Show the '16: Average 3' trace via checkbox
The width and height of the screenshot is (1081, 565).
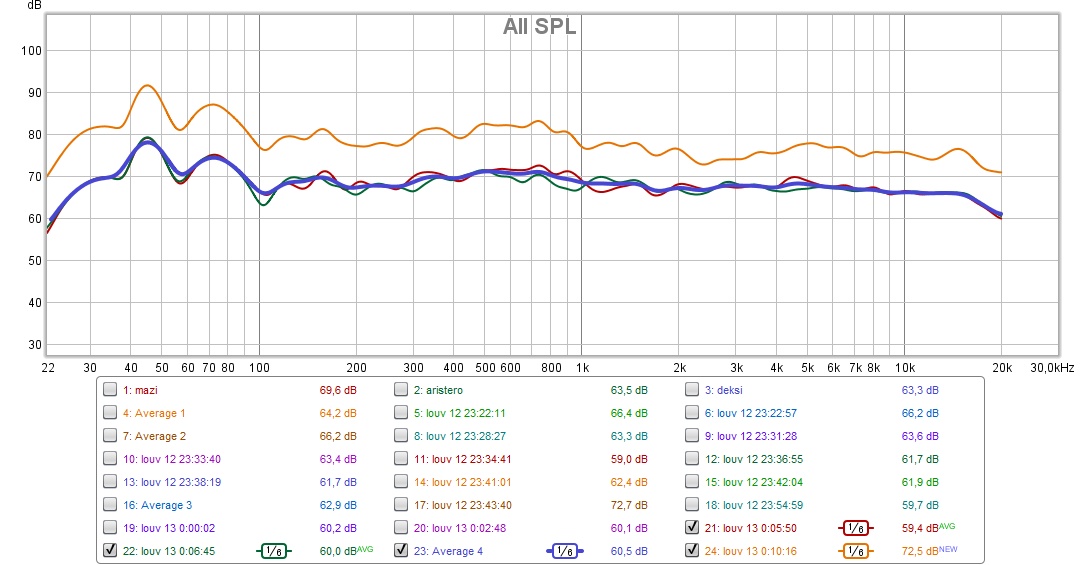pyautogui.click(x=110, y=505)
